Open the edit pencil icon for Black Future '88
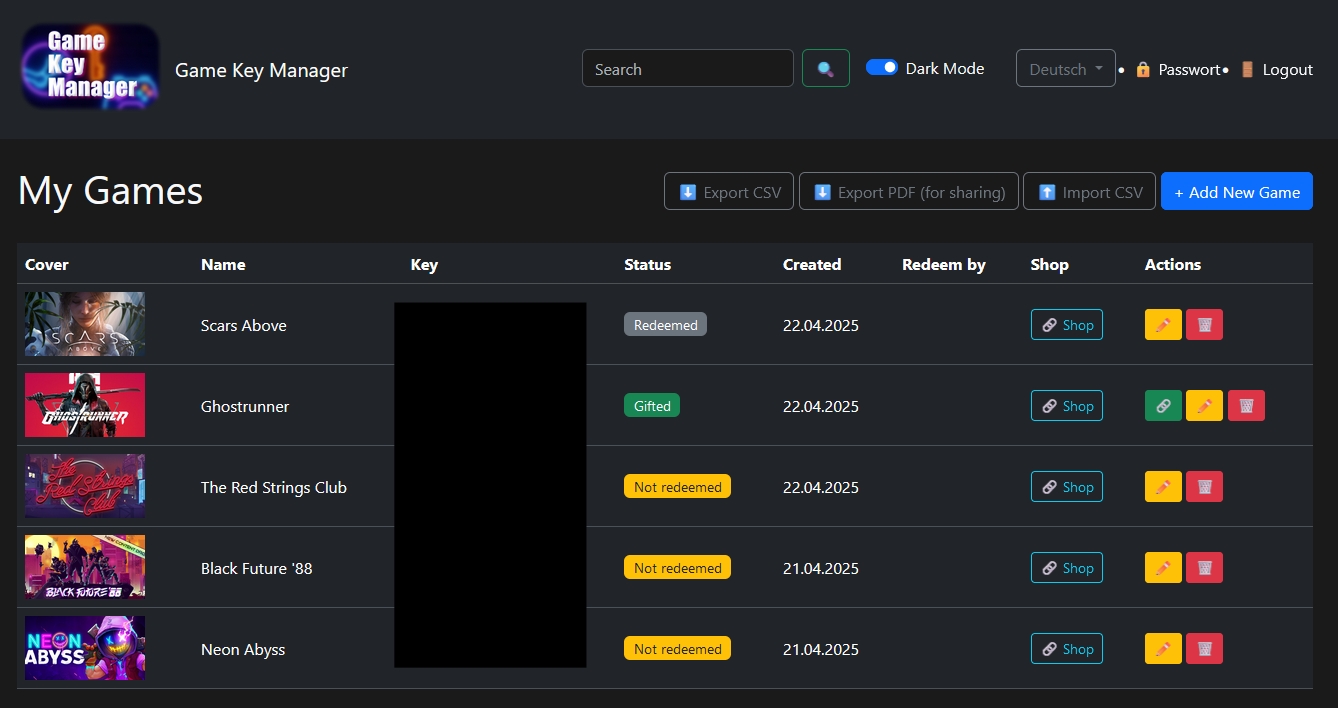1338x708 pixels. [x=1162, y=567]
